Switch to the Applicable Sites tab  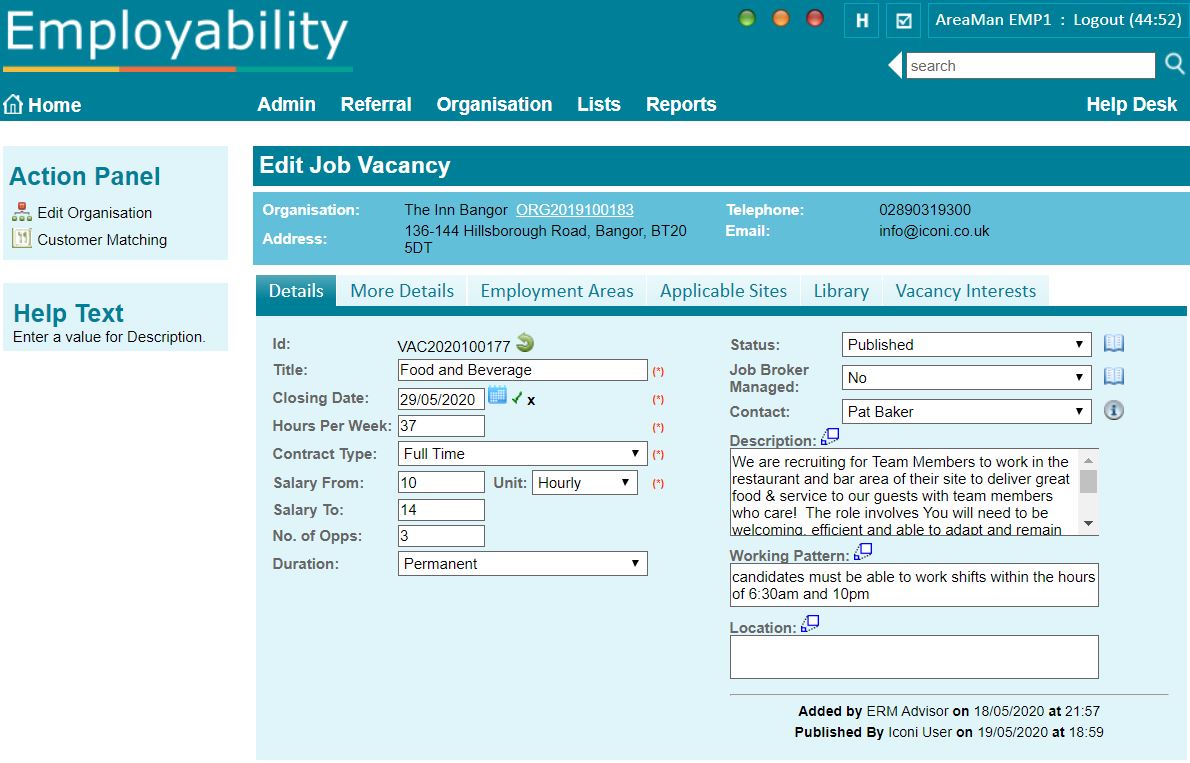point(723,290)
